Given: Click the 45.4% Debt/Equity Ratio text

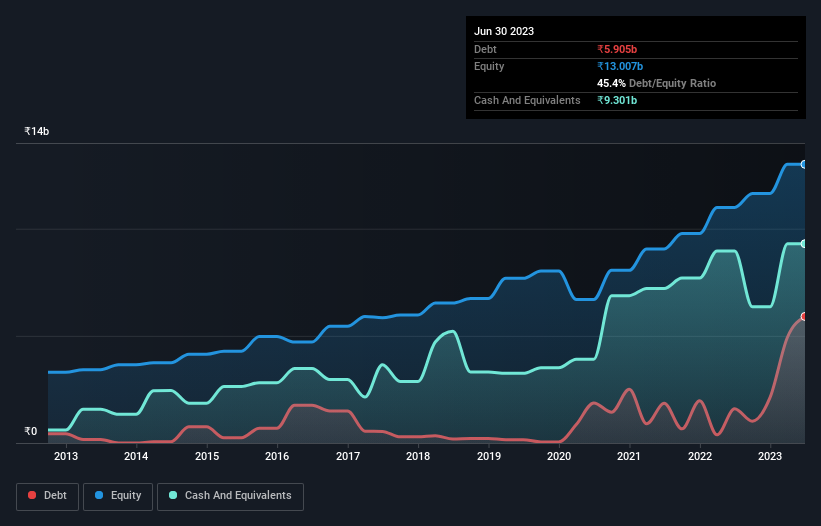Looking at the screenshot, I should point(657,83).
